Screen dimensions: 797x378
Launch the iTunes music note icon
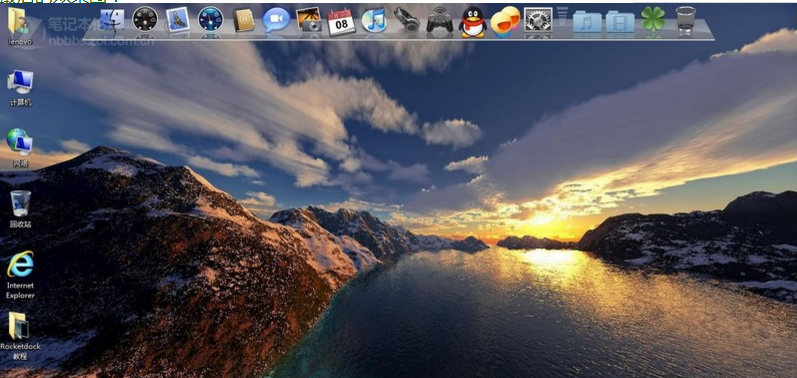click(x=374, y=20)
